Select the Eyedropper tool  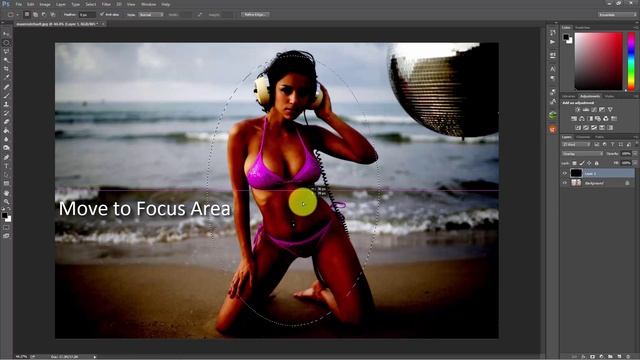[x=6, y=78]
